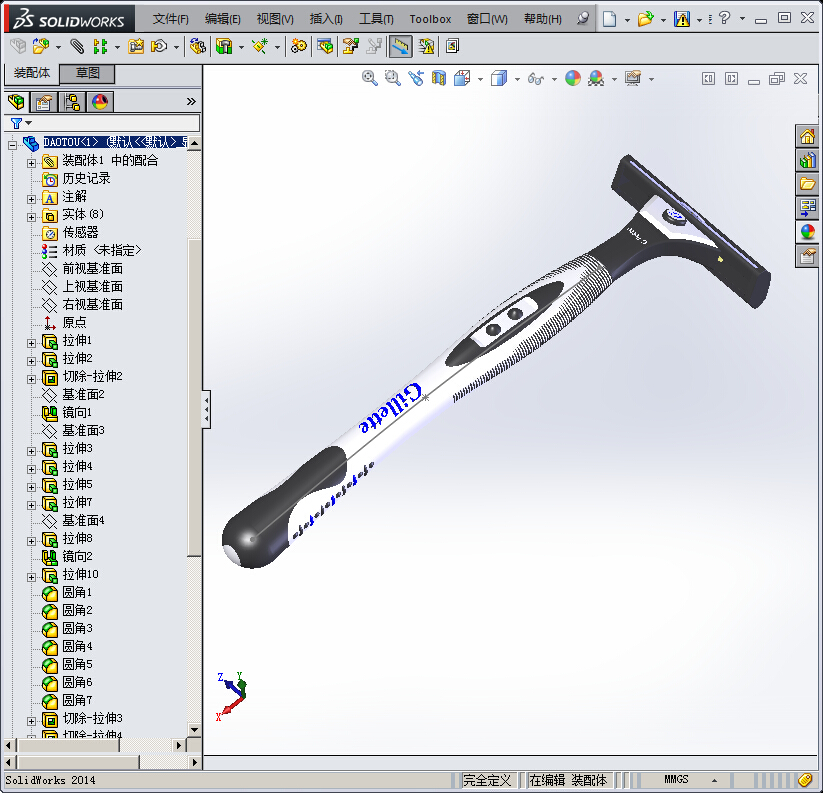Open the 帮助(H) menu
Screen dimensions: 823x793
pyautogui.click(x=543, y=19)
